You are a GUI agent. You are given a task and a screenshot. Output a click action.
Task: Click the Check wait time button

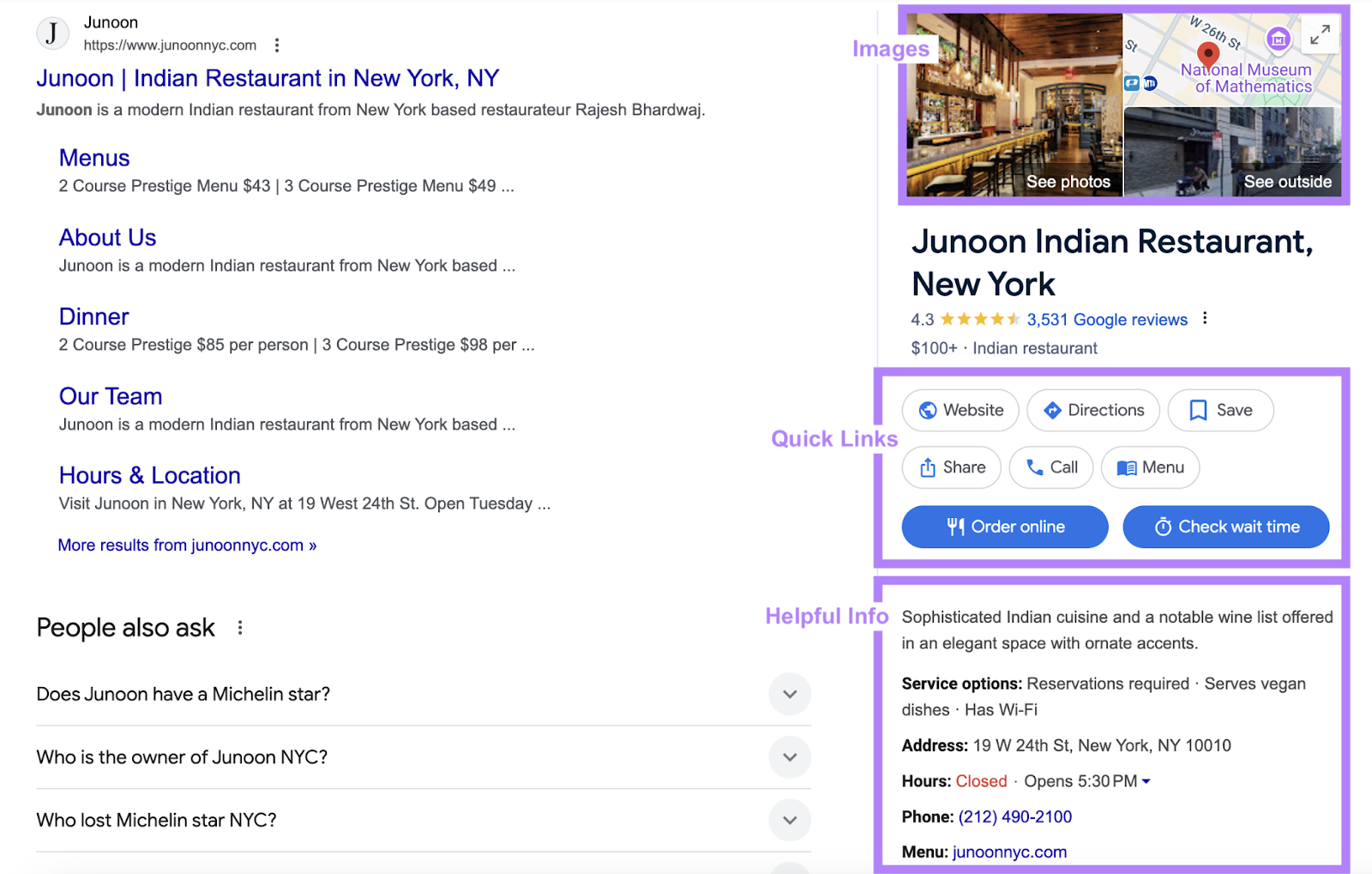(1225, 527)
